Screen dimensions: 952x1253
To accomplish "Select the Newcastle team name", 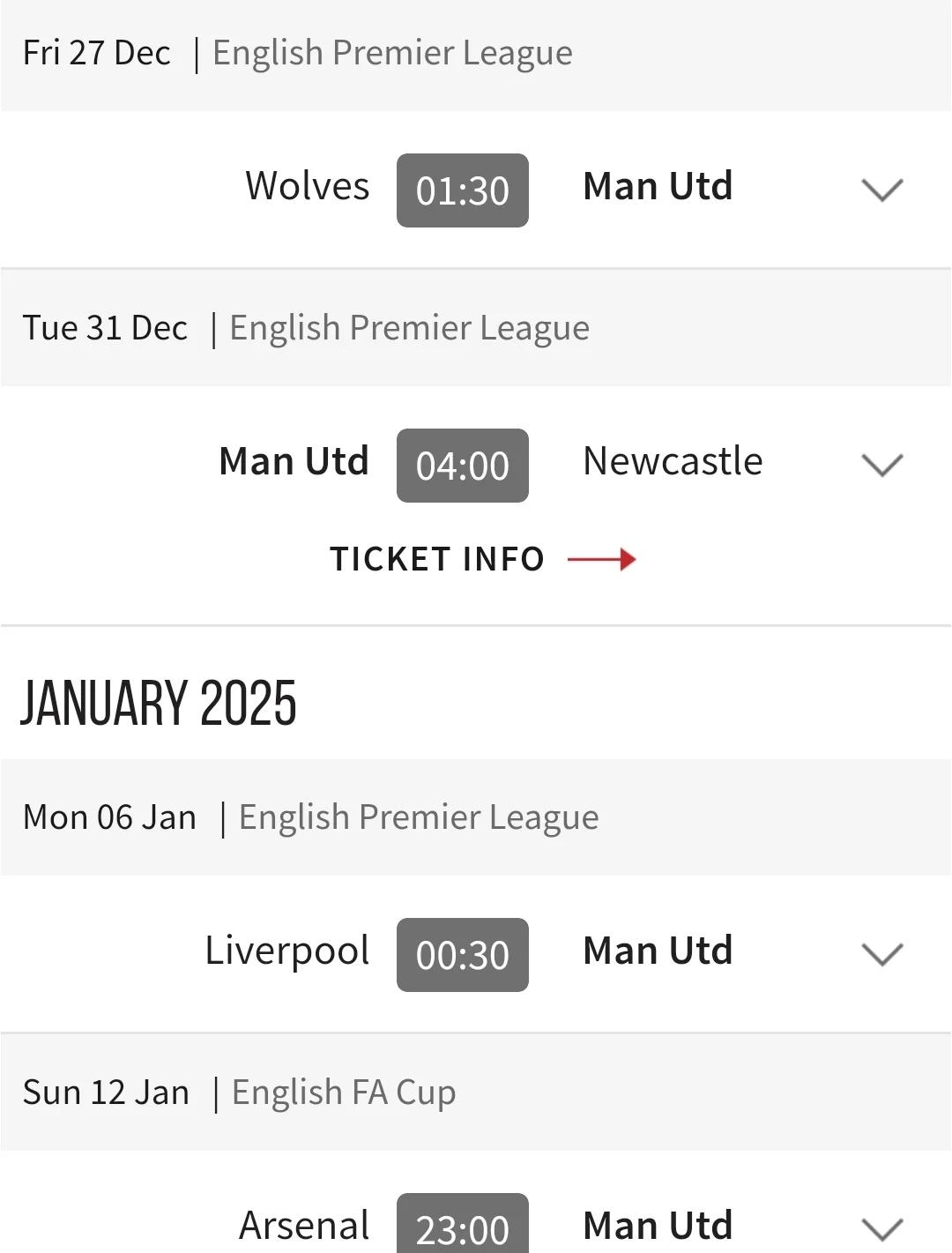I will 673,461.
